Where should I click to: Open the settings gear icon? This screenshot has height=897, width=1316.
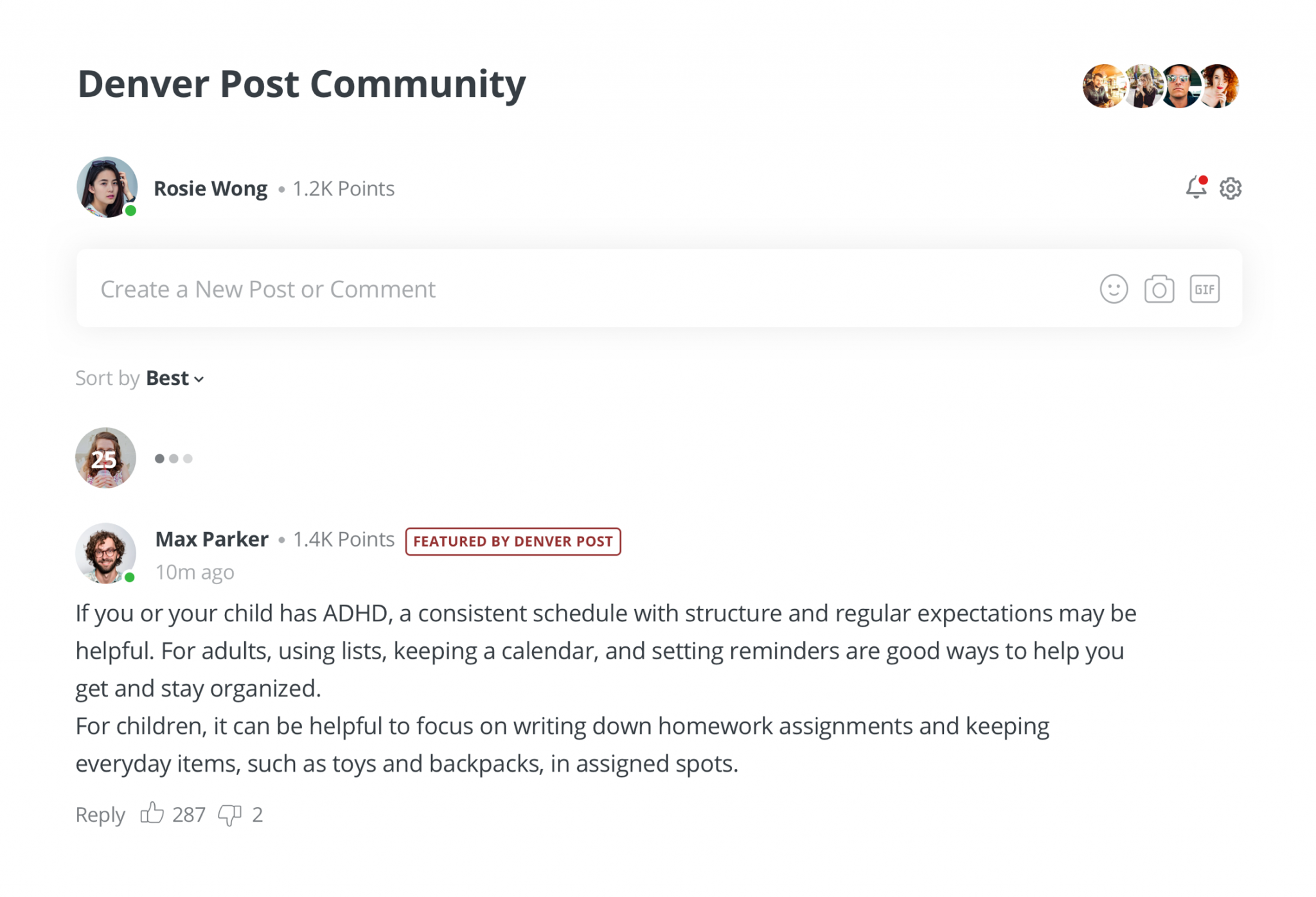(1231, 188)
